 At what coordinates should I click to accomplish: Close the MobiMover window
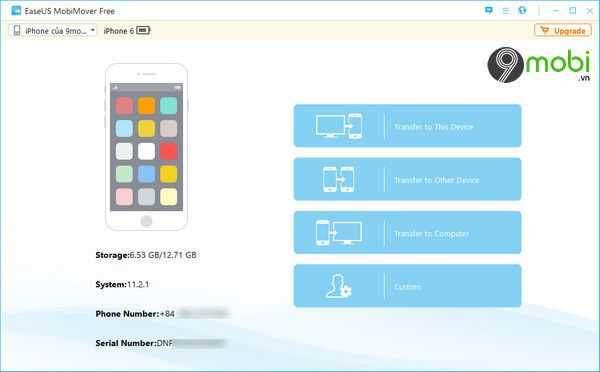click(590, 11)
